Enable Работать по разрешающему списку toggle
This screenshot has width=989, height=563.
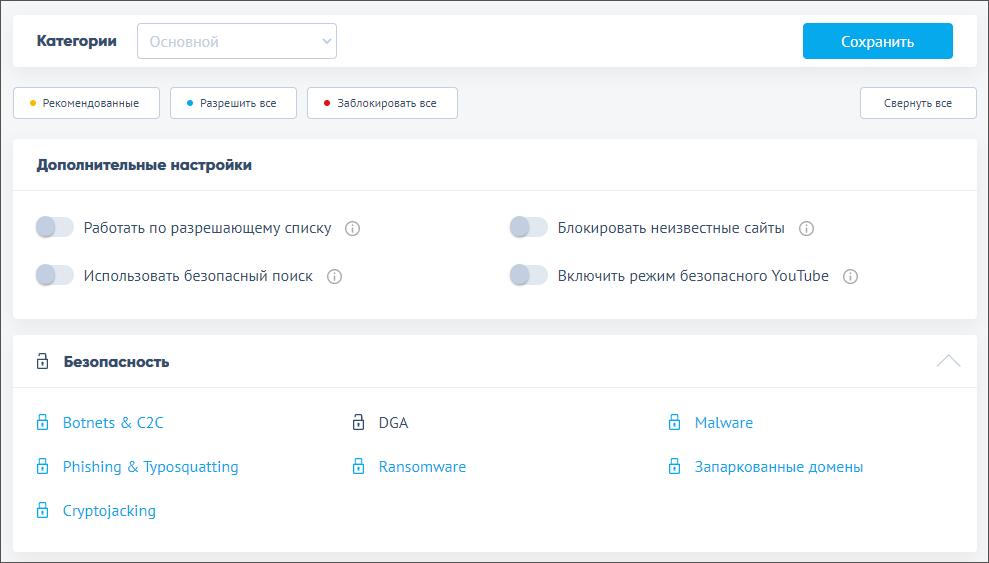pyautogui.click(x=55, y=228)
